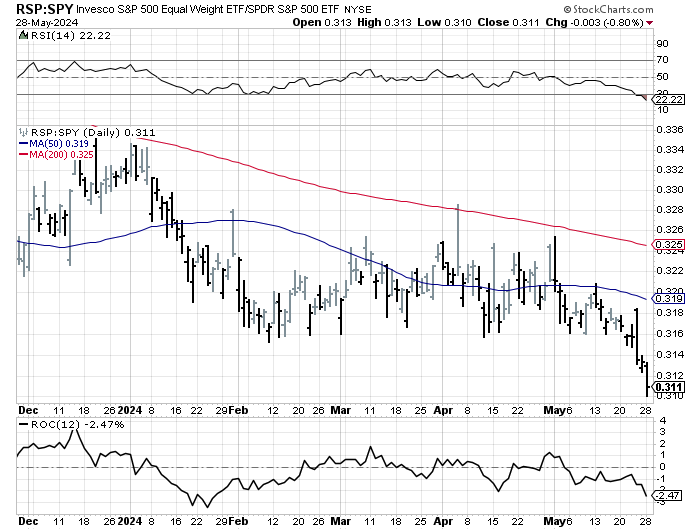Viewport: 700px width, 530px height.
Task: Click the blue MA(50) line swatch
Action: [23, 144]
